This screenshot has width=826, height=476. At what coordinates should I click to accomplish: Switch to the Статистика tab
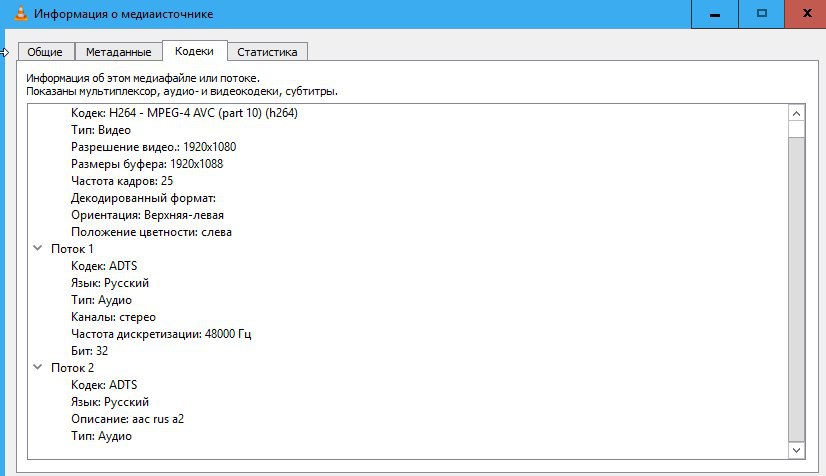[x=267, y=52]
